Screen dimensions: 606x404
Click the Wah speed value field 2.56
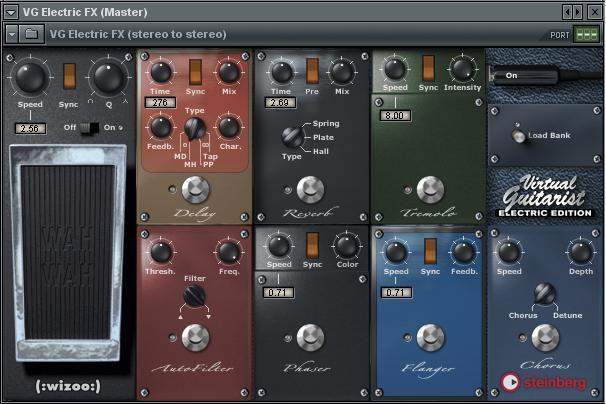[30, 129]
